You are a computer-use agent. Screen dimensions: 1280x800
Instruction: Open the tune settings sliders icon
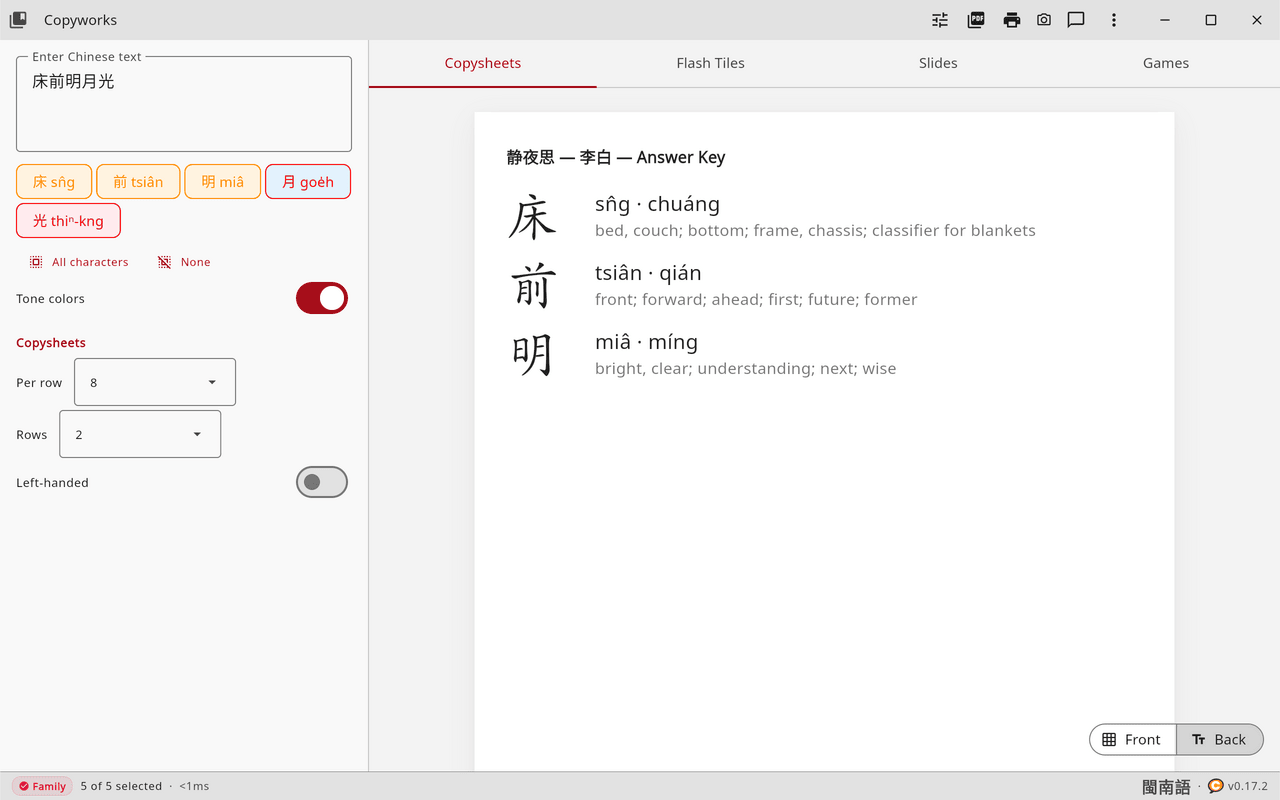tap(940, 20)
